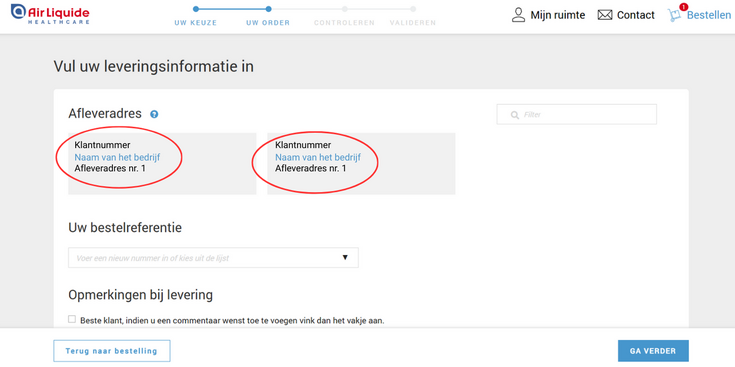Focus the Filter input field

click(x=577, y=114)
